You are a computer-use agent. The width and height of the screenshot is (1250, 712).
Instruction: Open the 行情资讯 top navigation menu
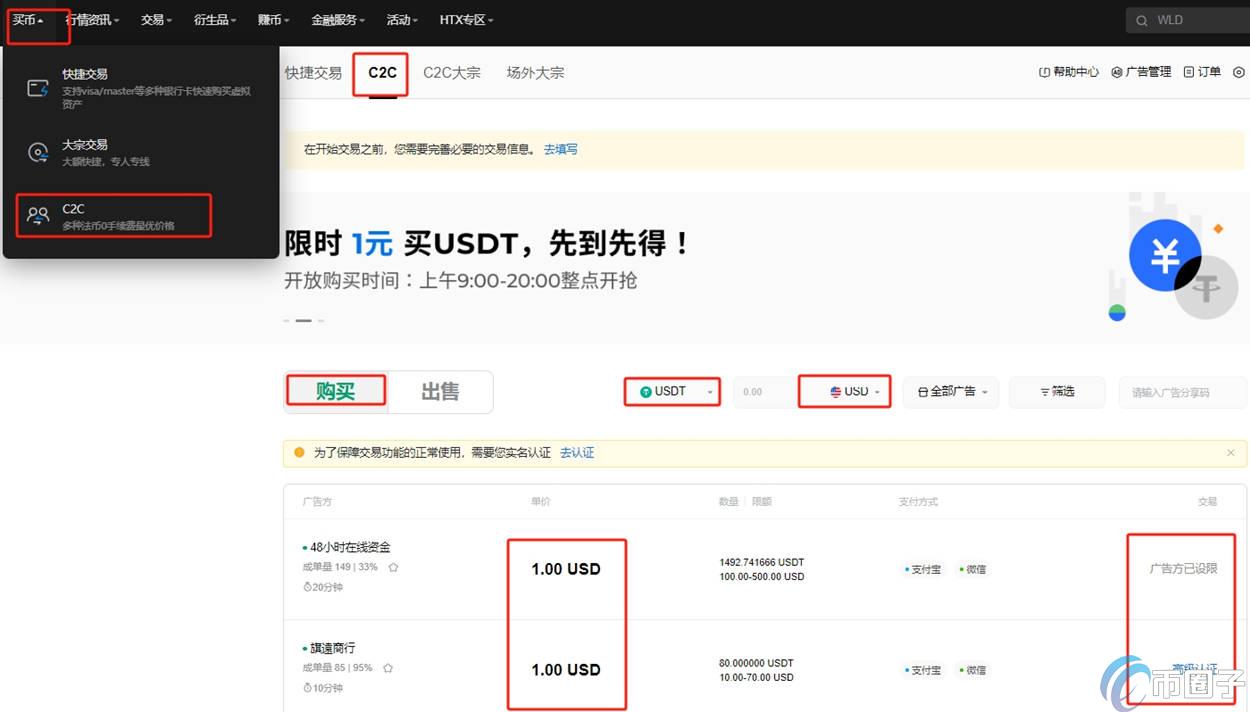91,19
